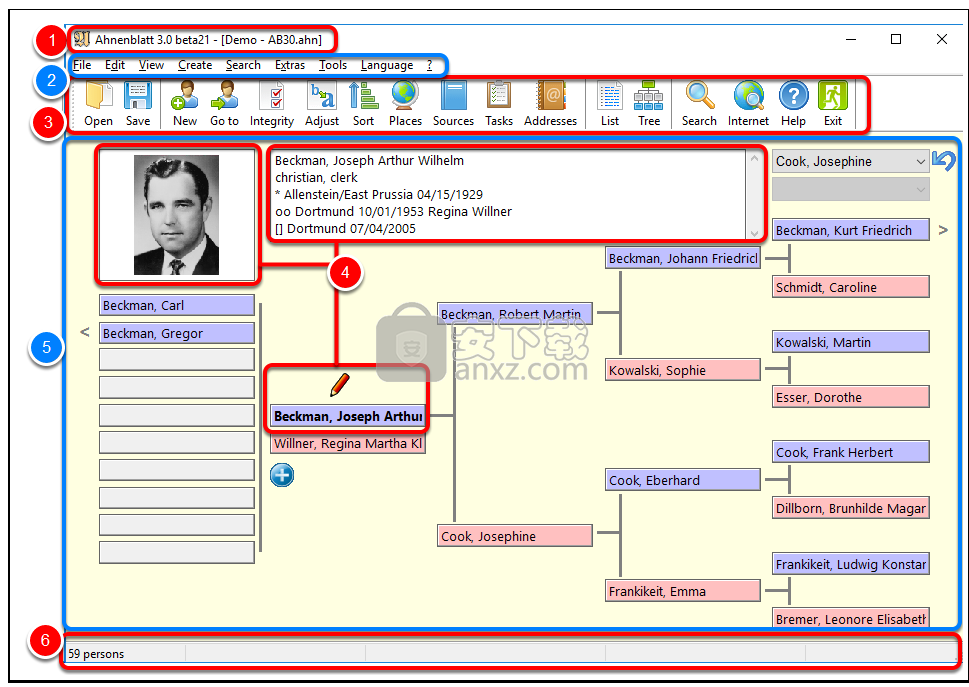969x687 pixels.
Task: Select Schmidt, Caroline box
Action: (x=851, y=287)
